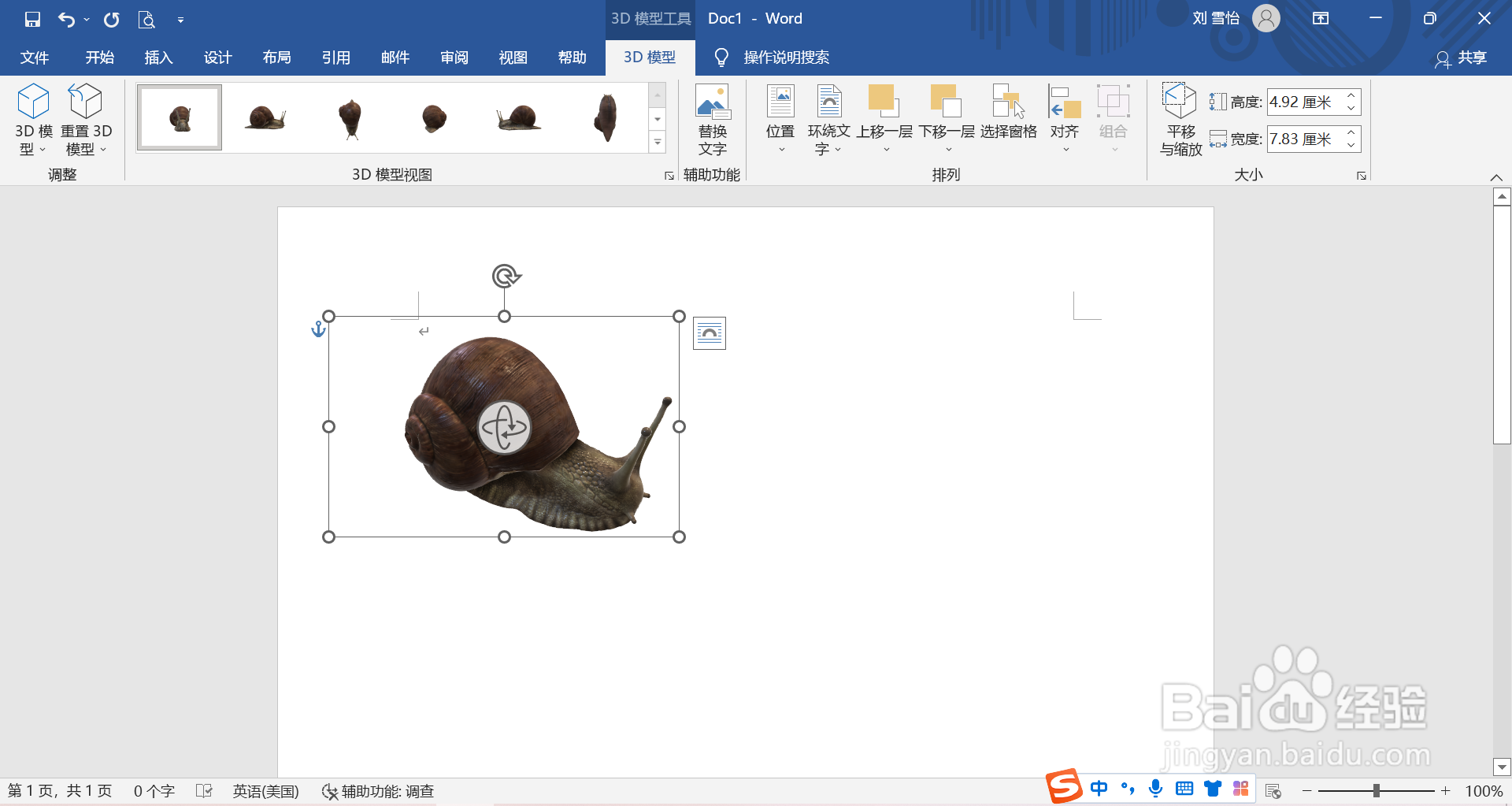Click the 共享 (Share) button
1512x806 pixels.
pyautogui.click(x=1462, y=58)
